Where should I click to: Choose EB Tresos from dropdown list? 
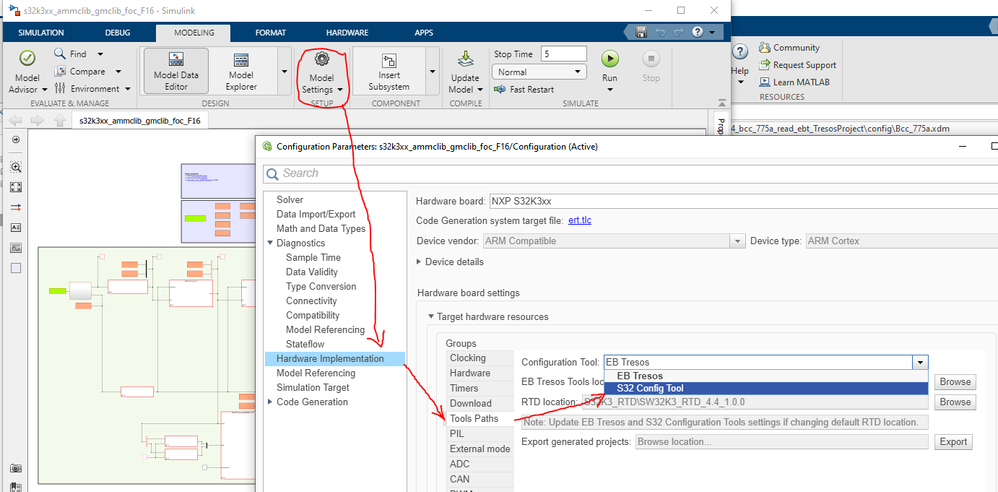(766, 376)
